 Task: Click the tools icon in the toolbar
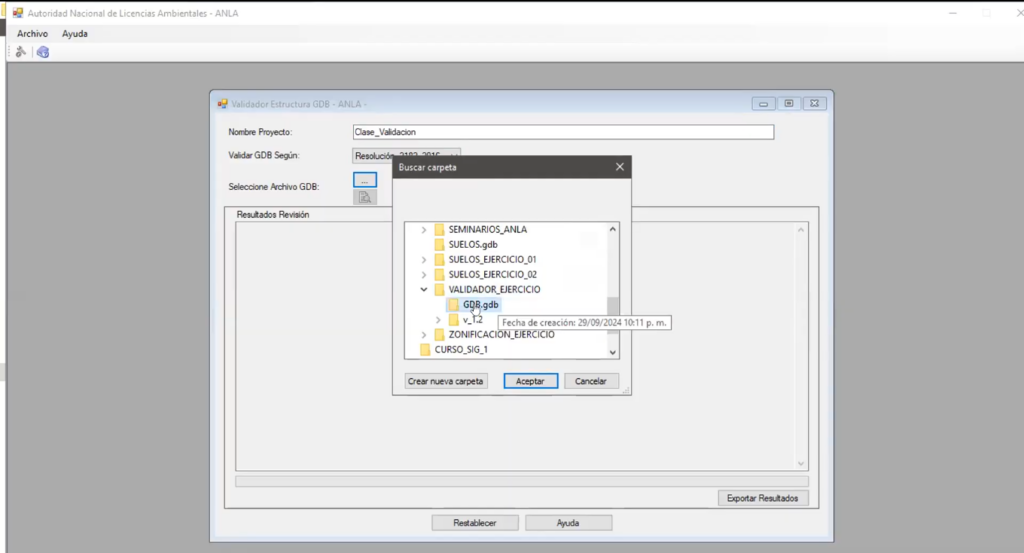pyautogui.click(x=20, y=52)
